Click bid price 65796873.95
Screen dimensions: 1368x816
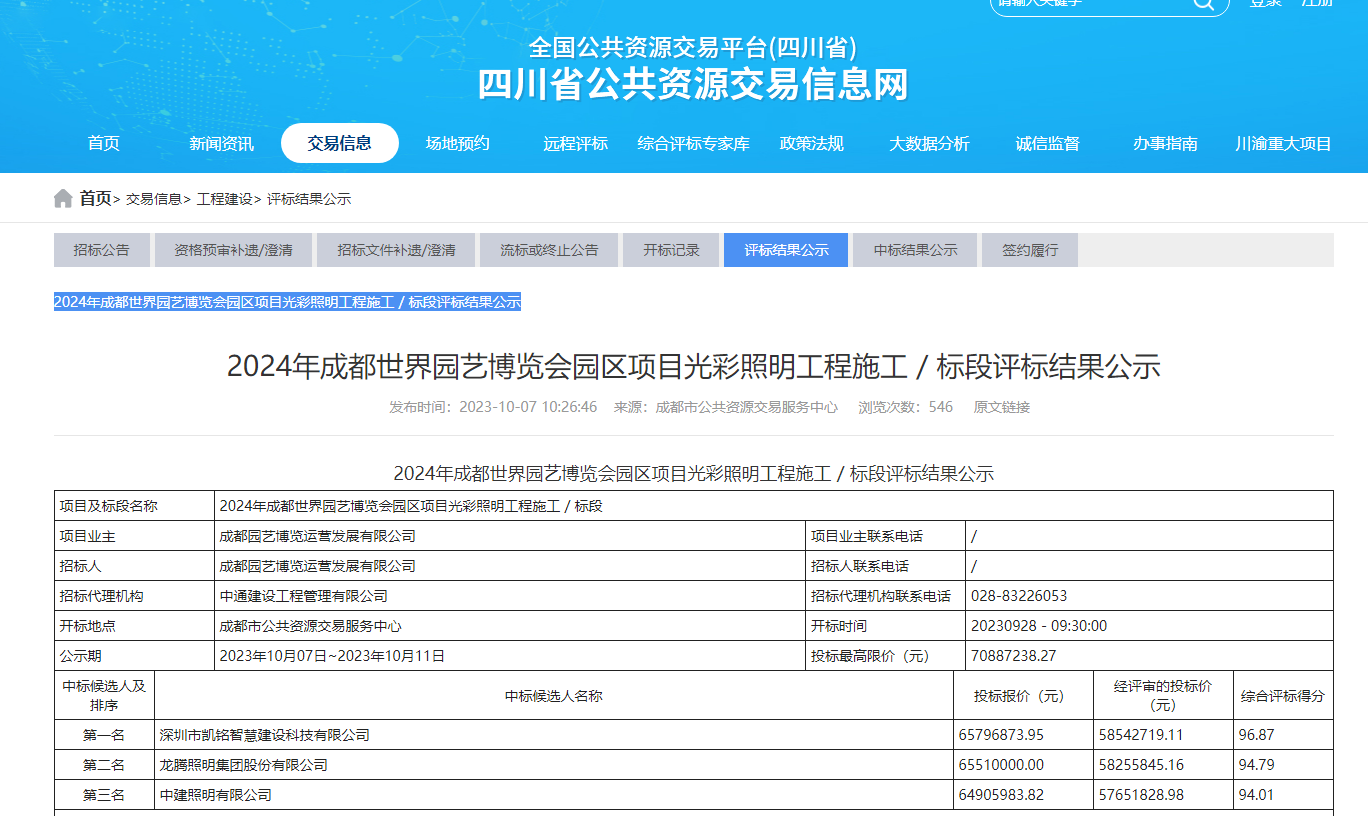[1001, 735]
